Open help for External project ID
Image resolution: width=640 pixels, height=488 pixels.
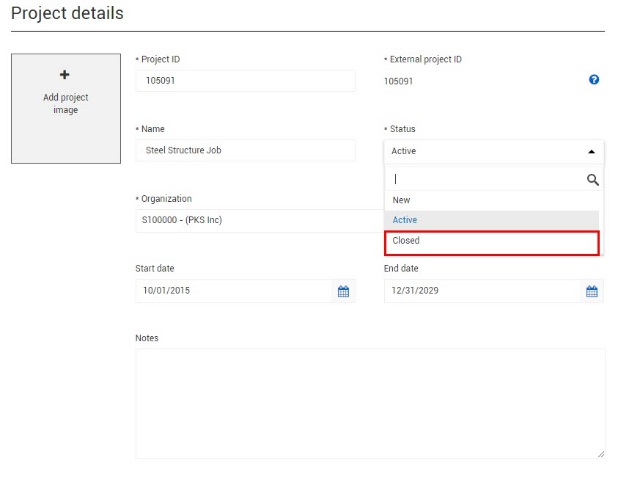(594, 80)
